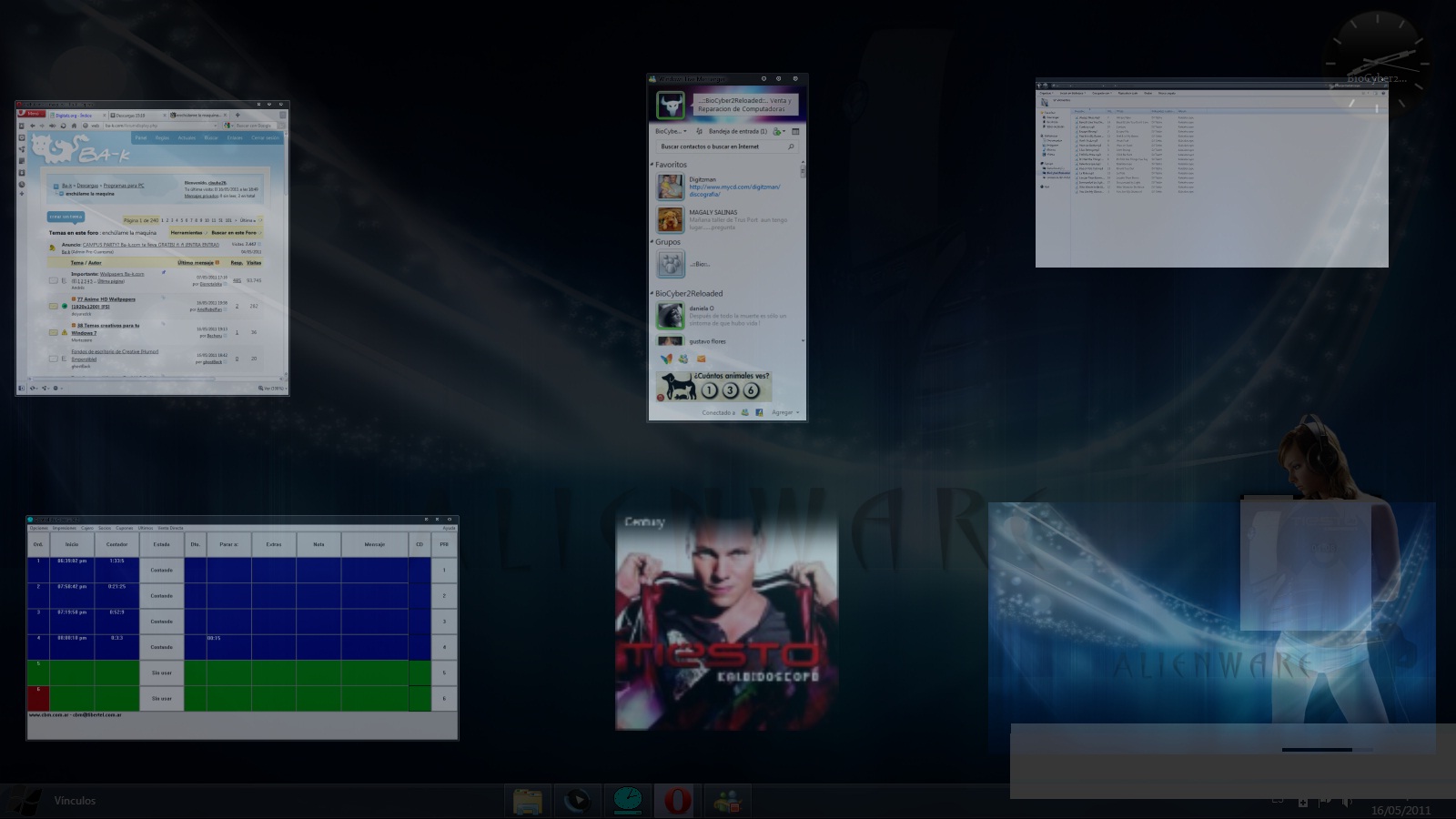Open Bandeja de entrada (1) mail link
Image resolution: width=1456 pixels, height=819 pixels.
click(x=738, y=131)
